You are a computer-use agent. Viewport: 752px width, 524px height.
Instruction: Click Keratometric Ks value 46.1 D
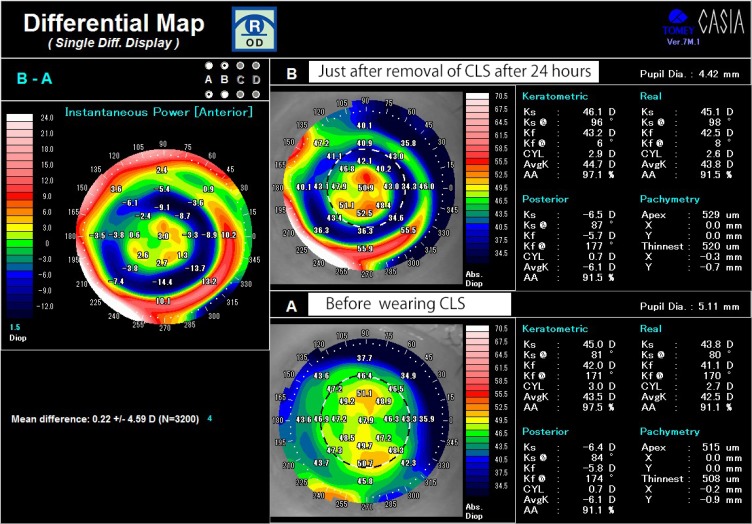599,112
